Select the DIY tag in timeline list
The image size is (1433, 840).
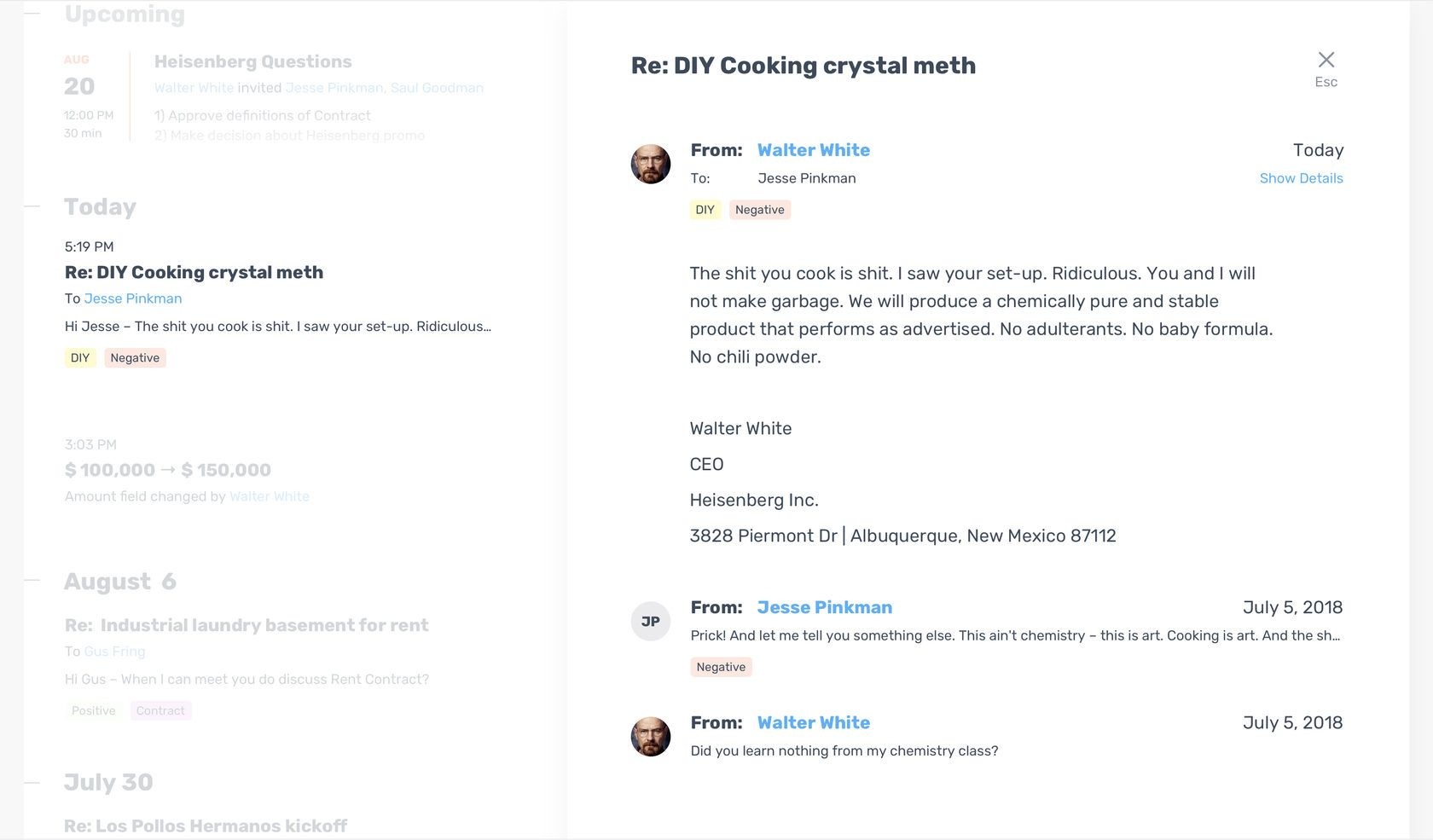pyautogui.click(x=80, y=358)
